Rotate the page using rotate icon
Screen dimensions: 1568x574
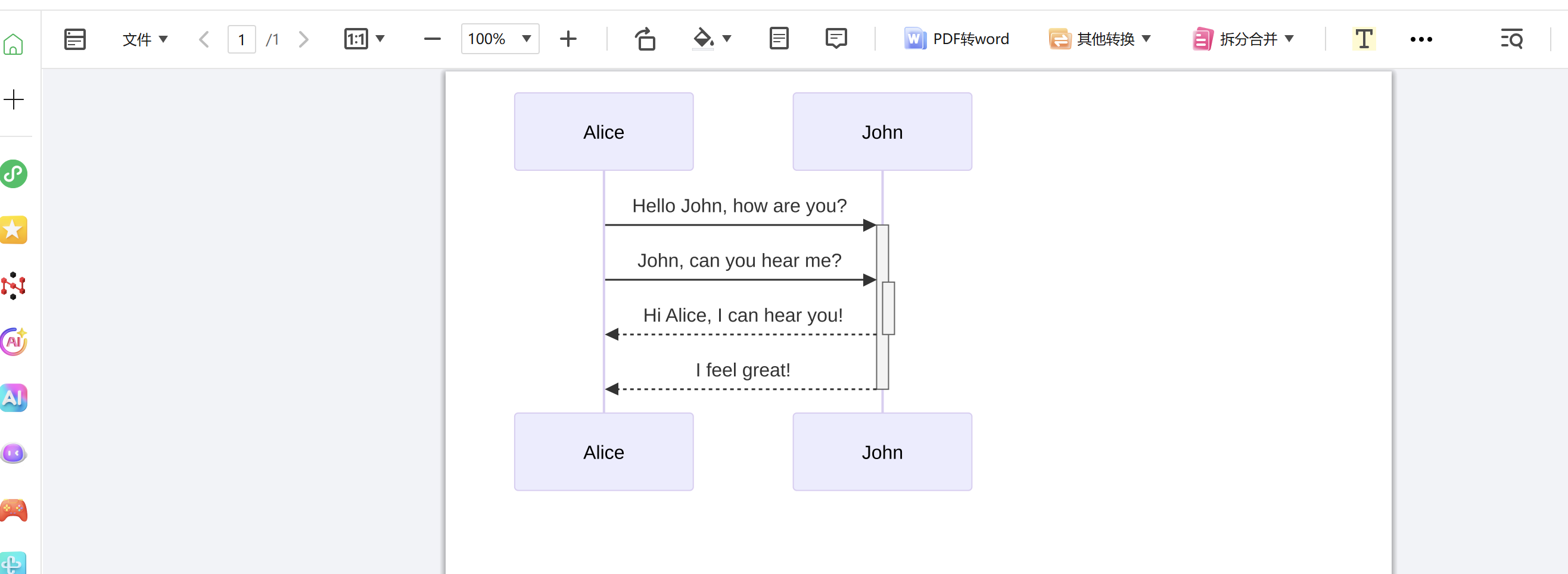[x=645, y=39]
